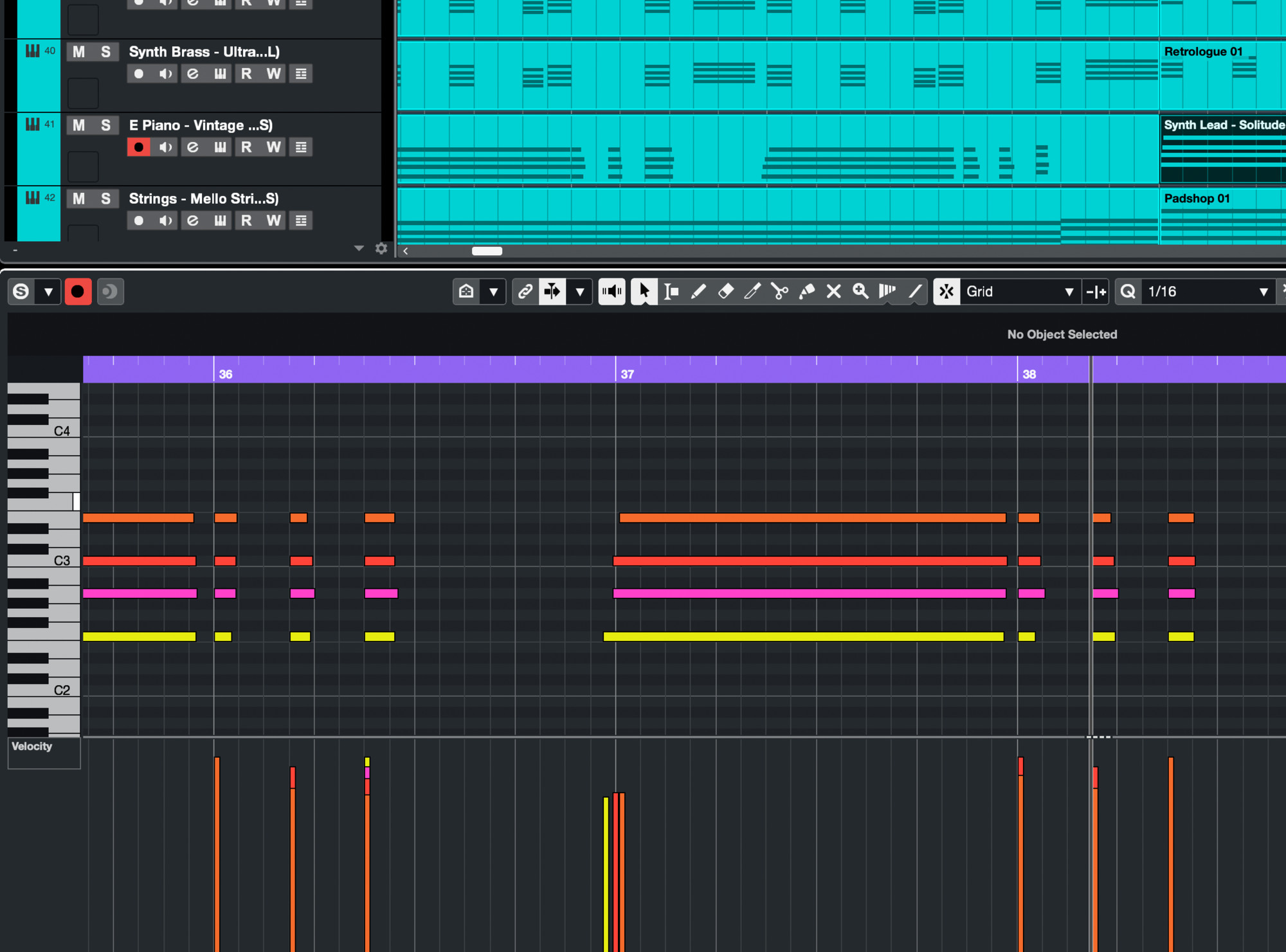Open Lanes menu on Strings track
Viewport: 1286px width, 952px height.
301,220
